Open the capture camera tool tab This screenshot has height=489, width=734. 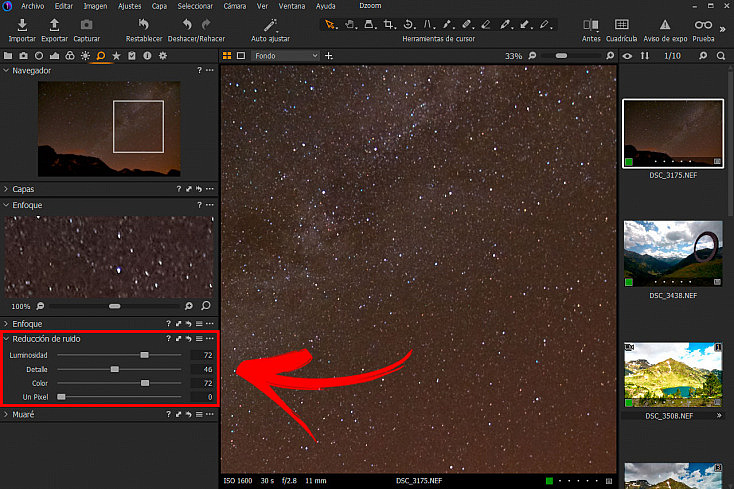[23, 56]
